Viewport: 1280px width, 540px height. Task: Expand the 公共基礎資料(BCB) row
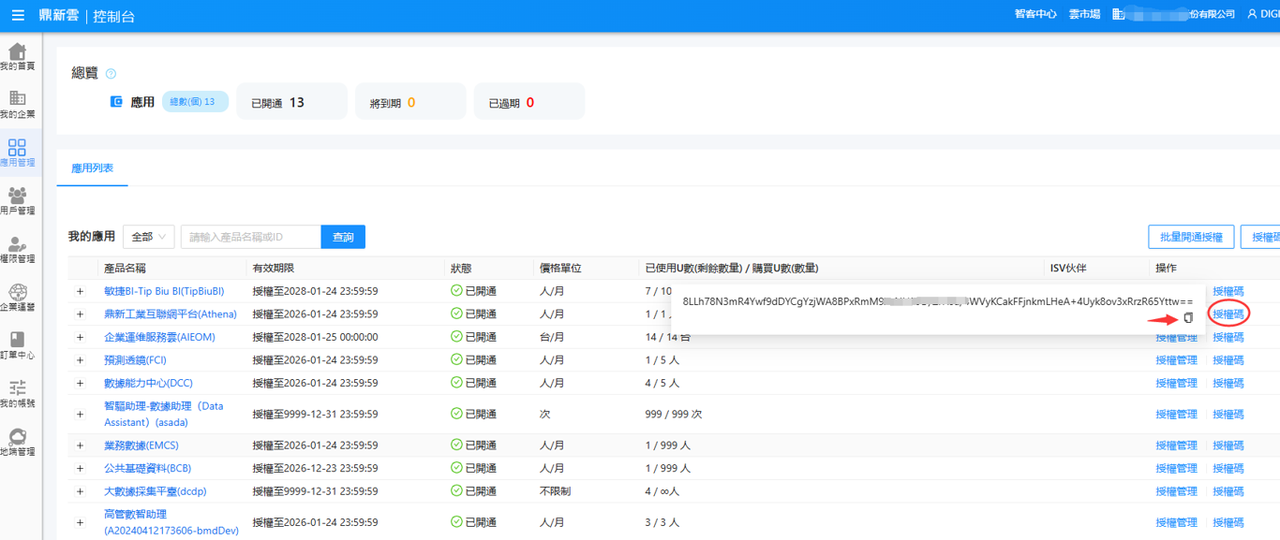coord(80,468)
